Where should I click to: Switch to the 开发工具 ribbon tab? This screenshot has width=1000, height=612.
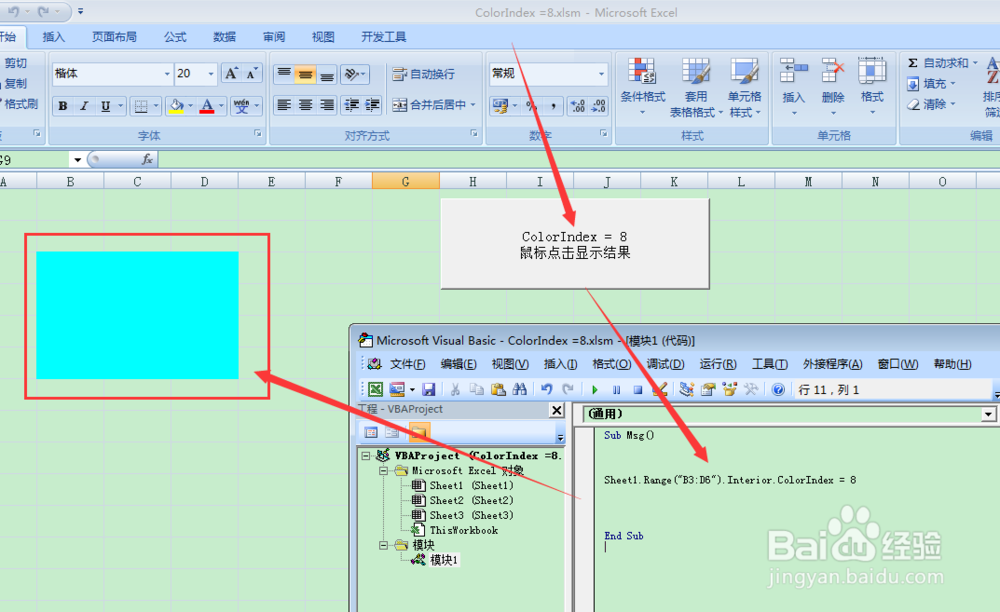tap(383, 37)
